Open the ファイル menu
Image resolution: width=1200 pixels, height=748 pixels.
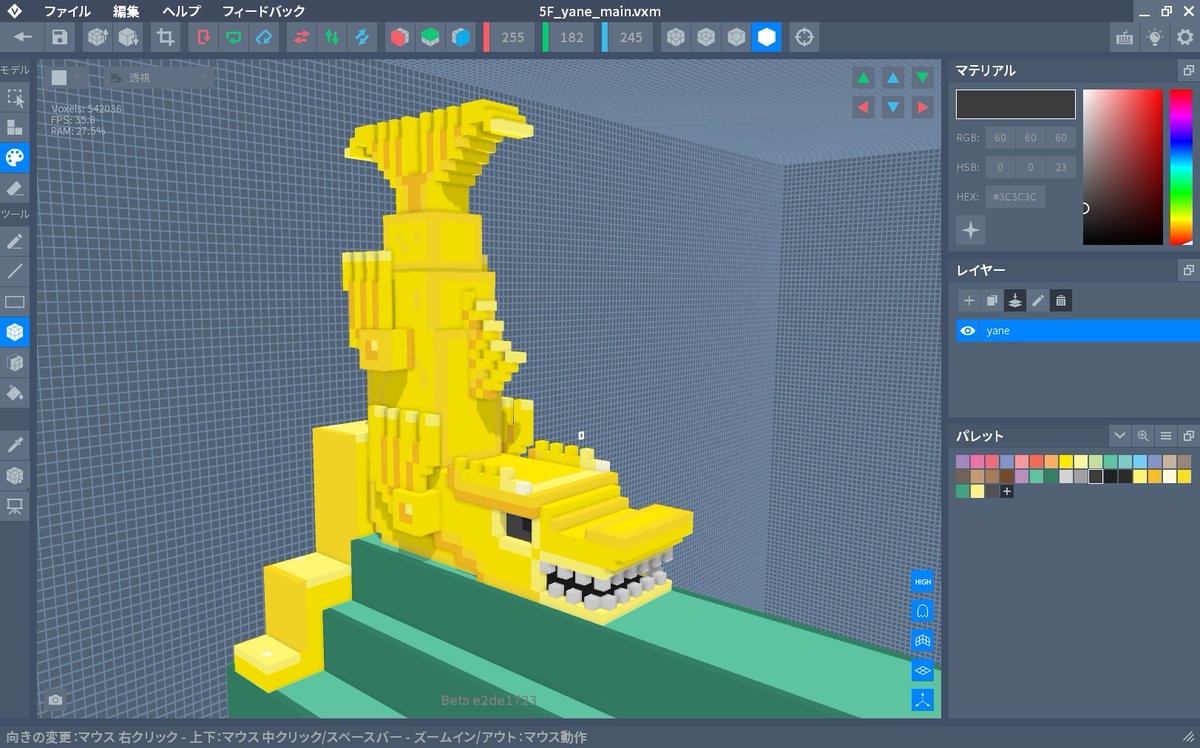(x=67, y=11)
